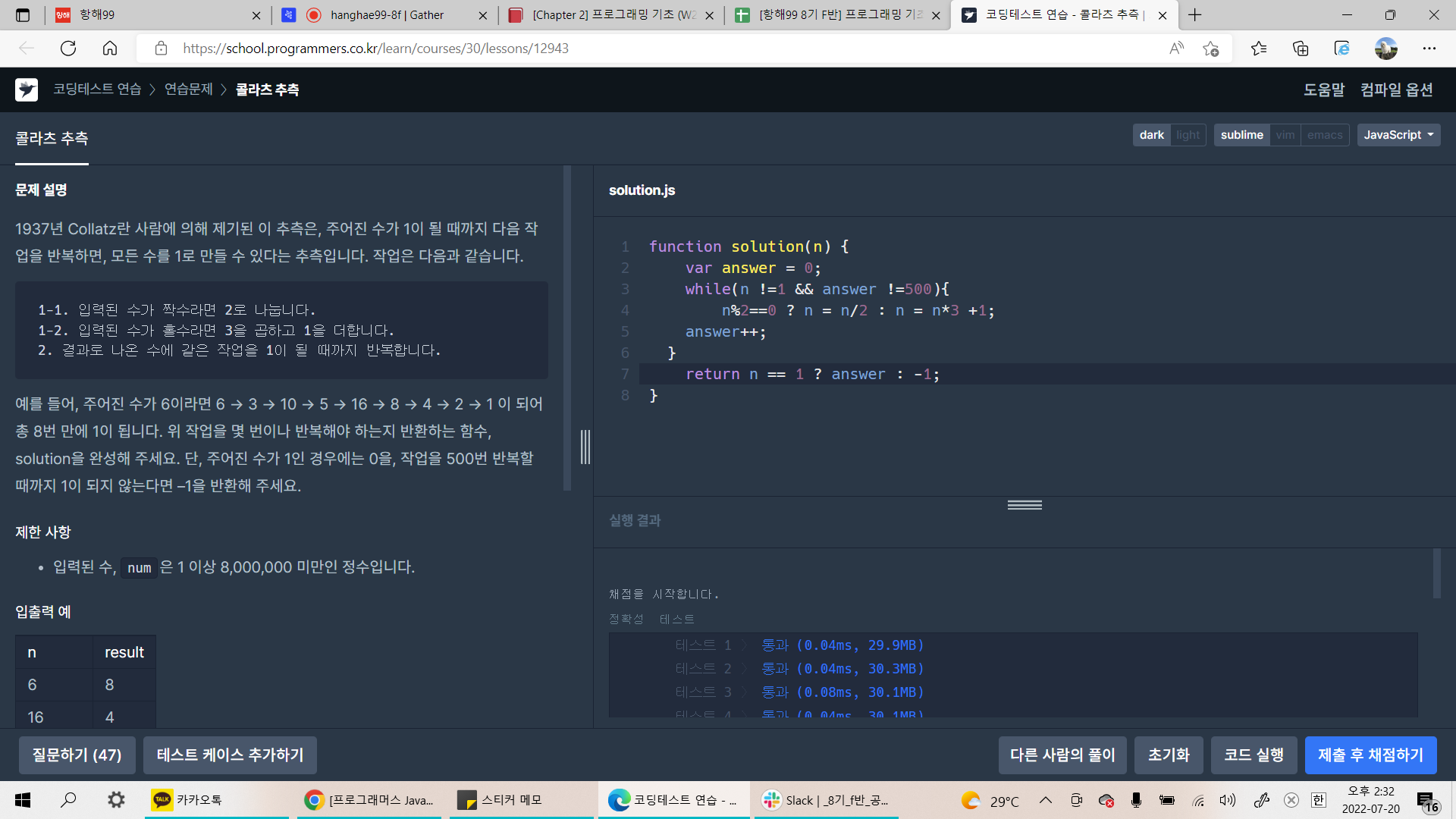
Task: Open JavaScript language dropdown
Action: [1398, 135]
